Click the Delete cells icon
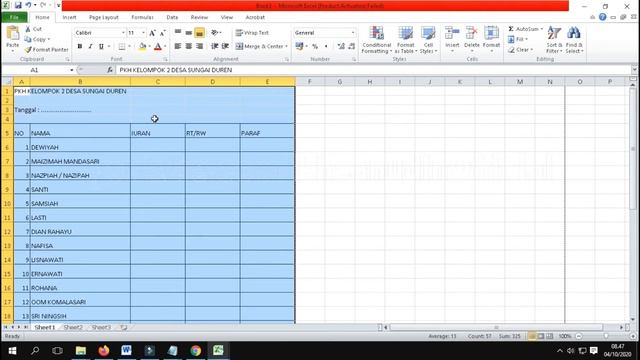This screenshot has height=360, width=640. coord(471,33)
